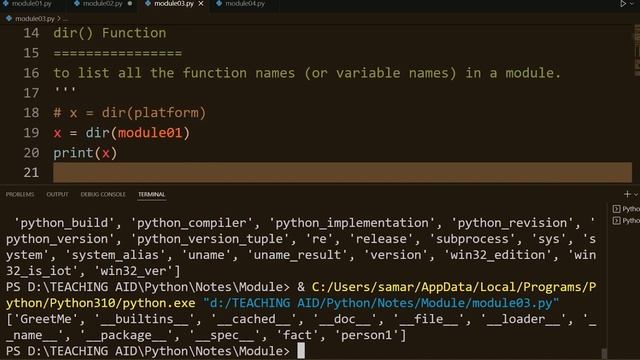640x360 pixels.
Task: Open the launch profile dropdown beside plus
Action: coord(636,195)
